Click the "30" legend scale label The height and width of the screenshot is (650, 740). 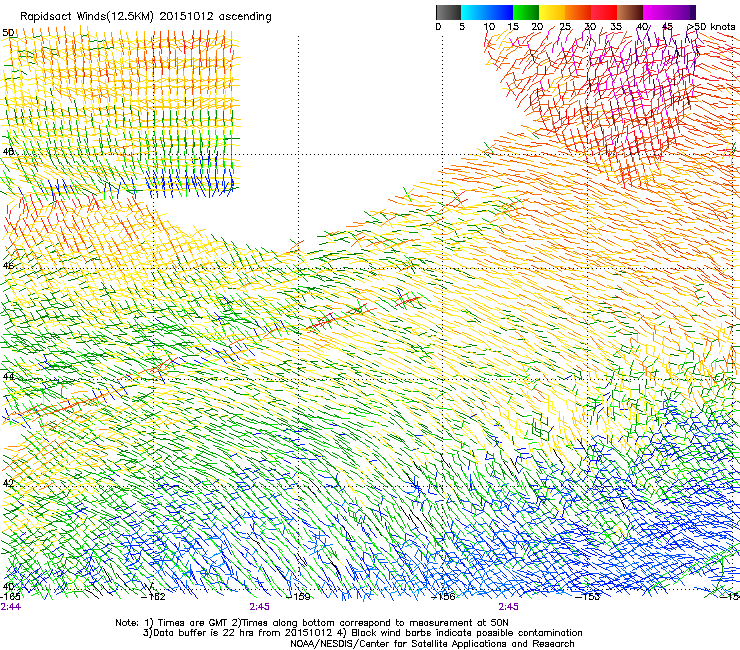click(590, 26)
